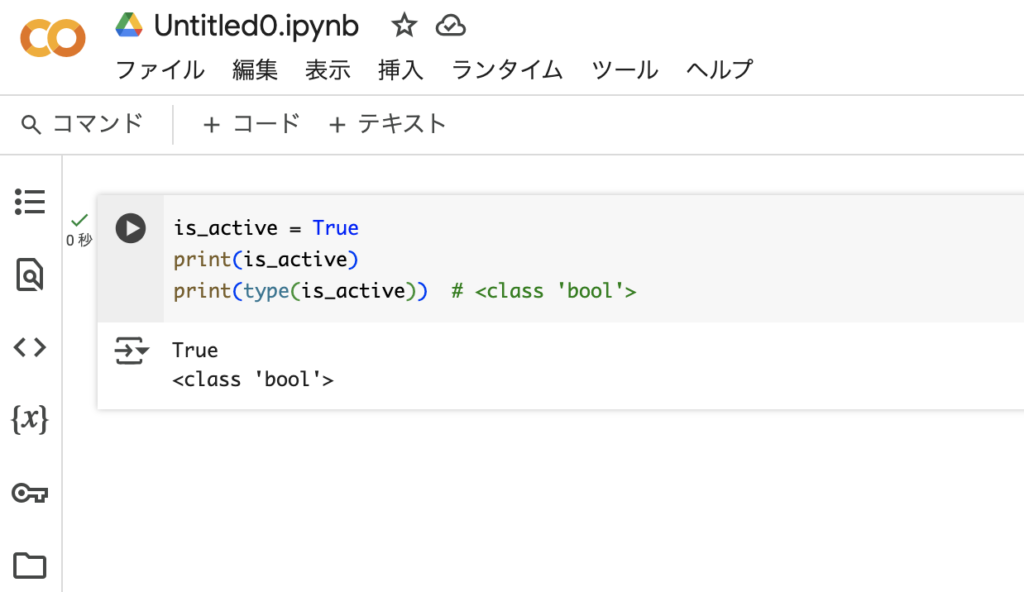The image size is (1024, 592).
Task: Go to the Colab logo home
Action: tap(53, 38)
